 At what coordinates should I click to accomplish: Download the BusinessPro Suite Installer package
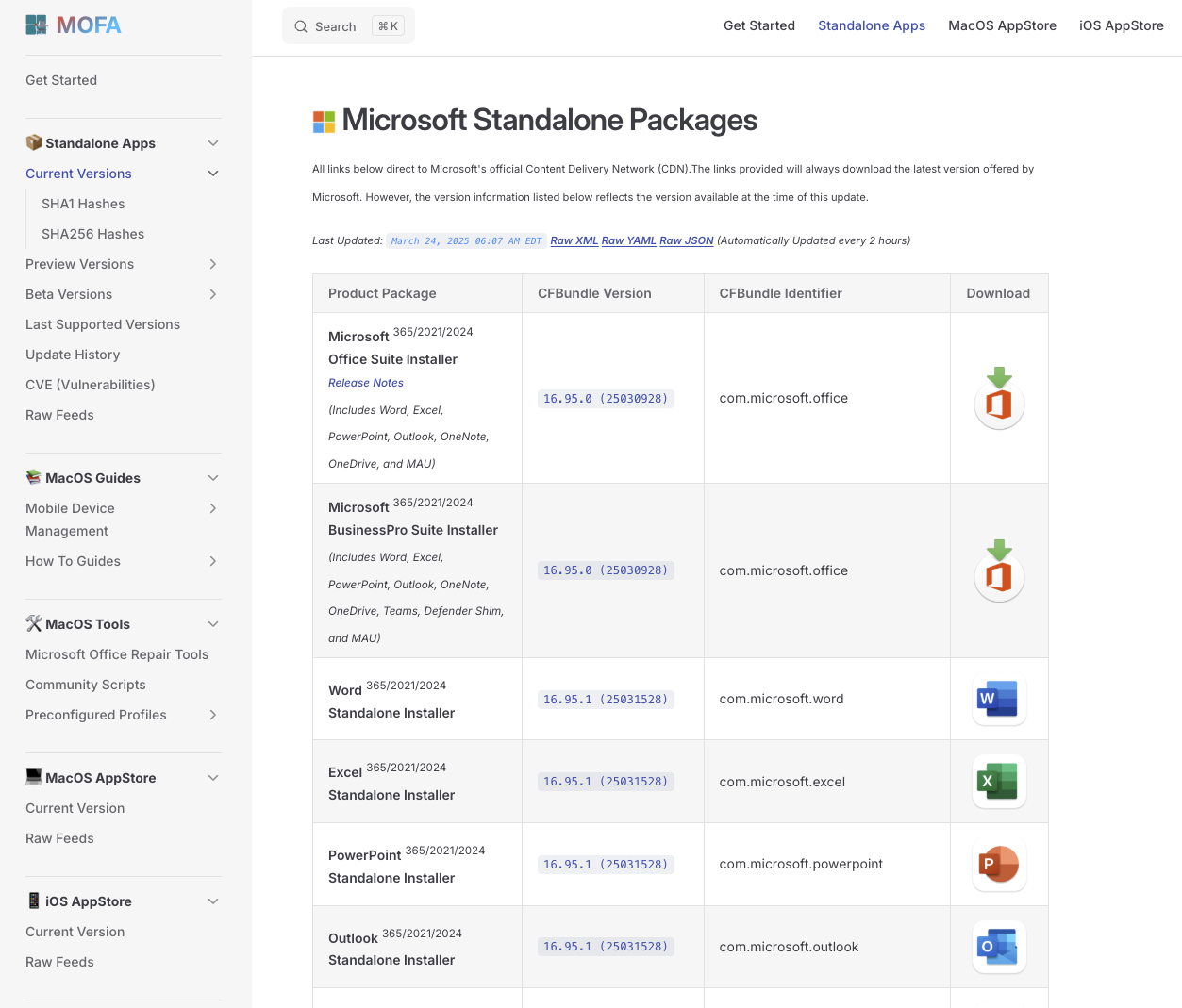coord(999,570)
